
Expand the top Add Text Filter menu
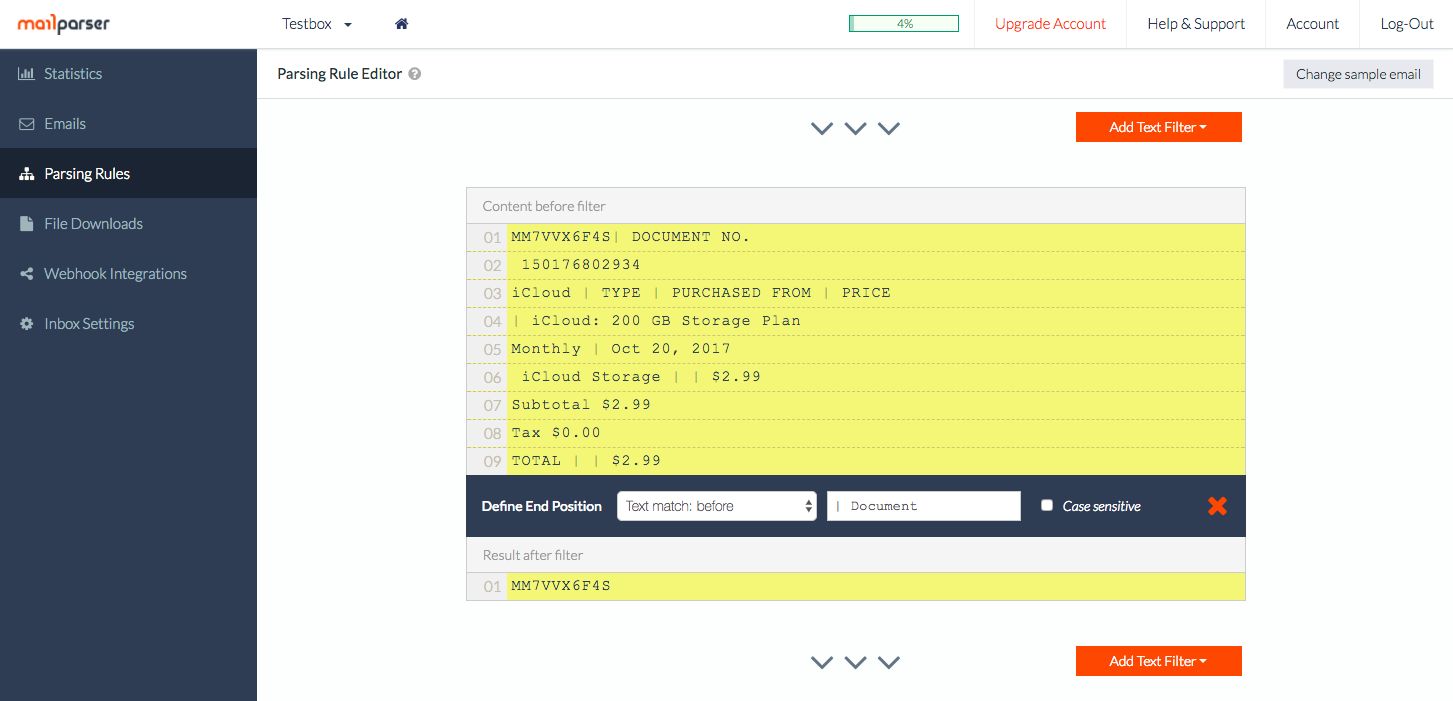pos(1158,127)
